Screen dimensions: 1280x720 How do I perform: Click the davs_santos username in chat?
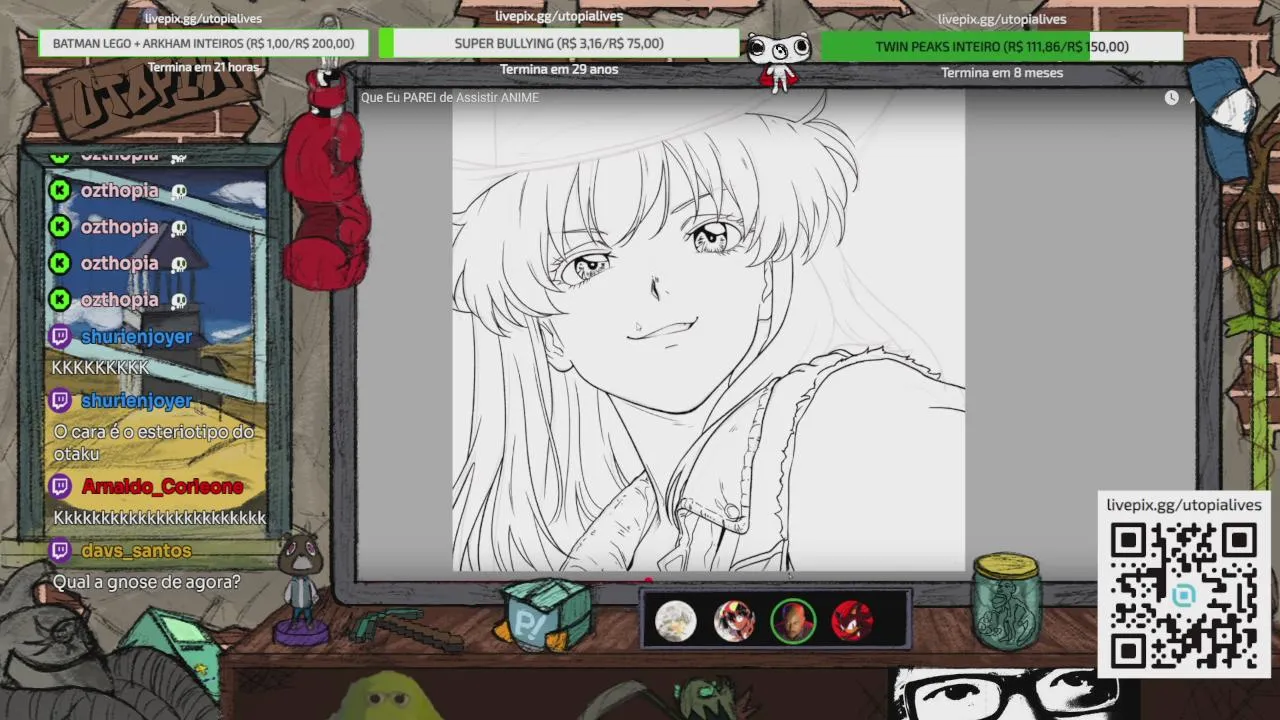click(x=136, y=551)
